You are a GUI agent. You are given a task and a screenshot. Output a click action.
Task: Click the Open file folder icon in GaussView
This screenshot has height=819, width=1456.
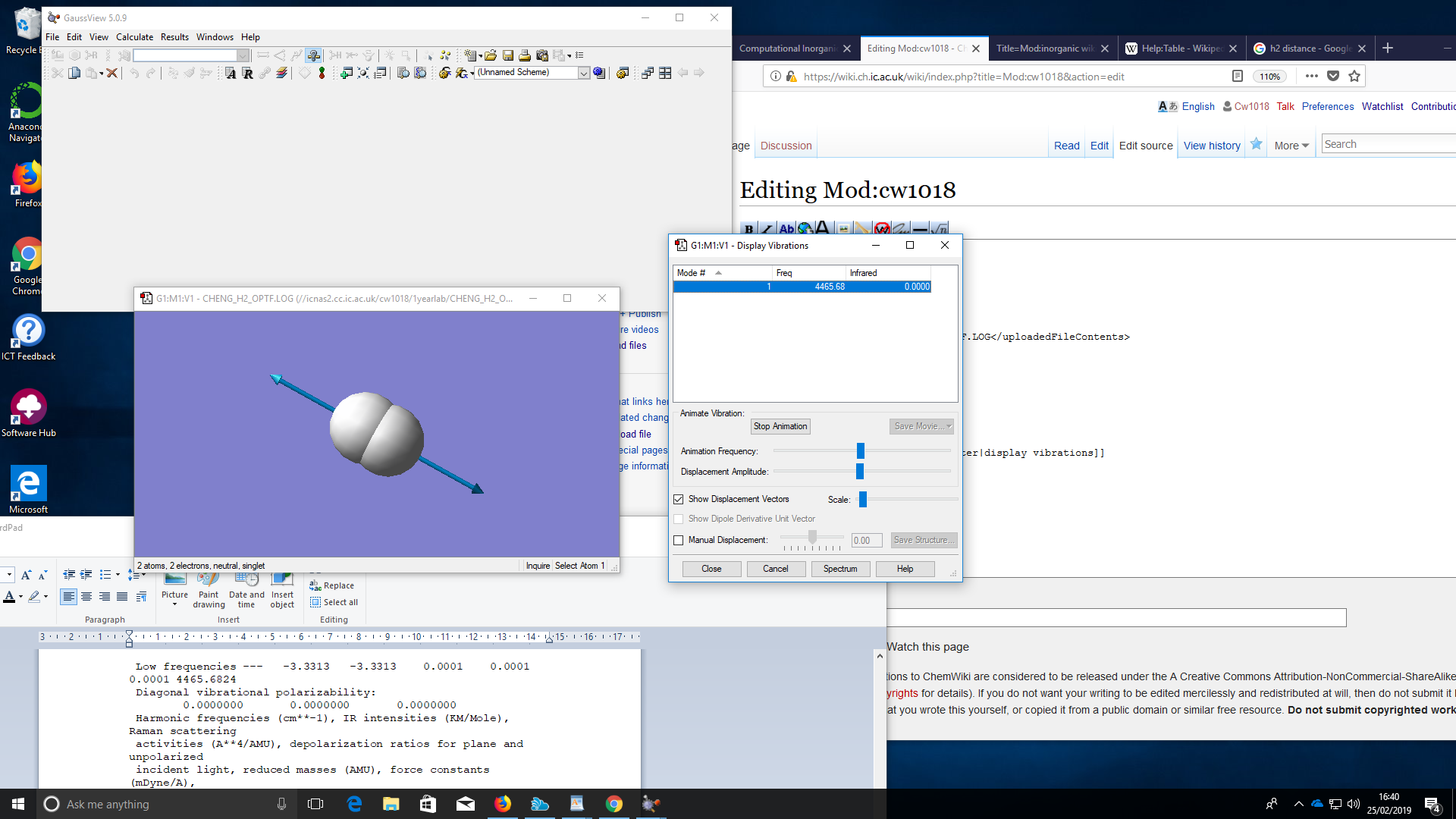491,55
